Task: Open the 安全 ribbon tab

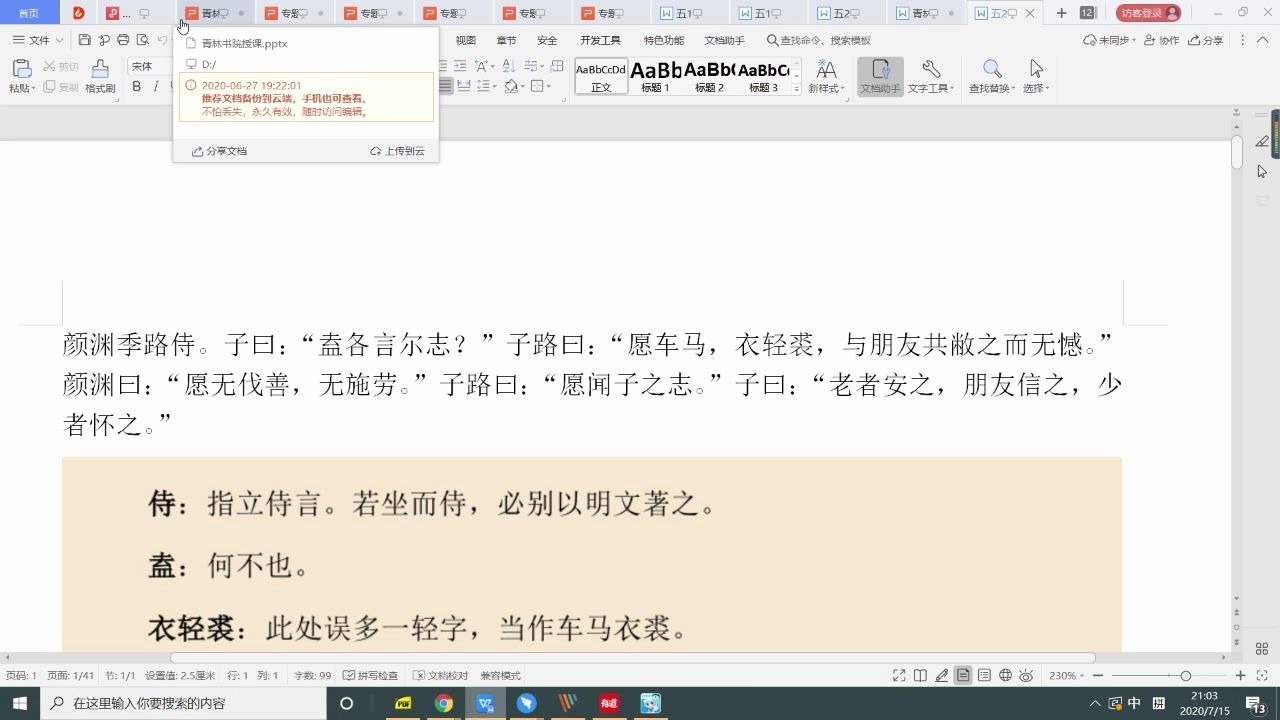Action: tap(547, 40)
